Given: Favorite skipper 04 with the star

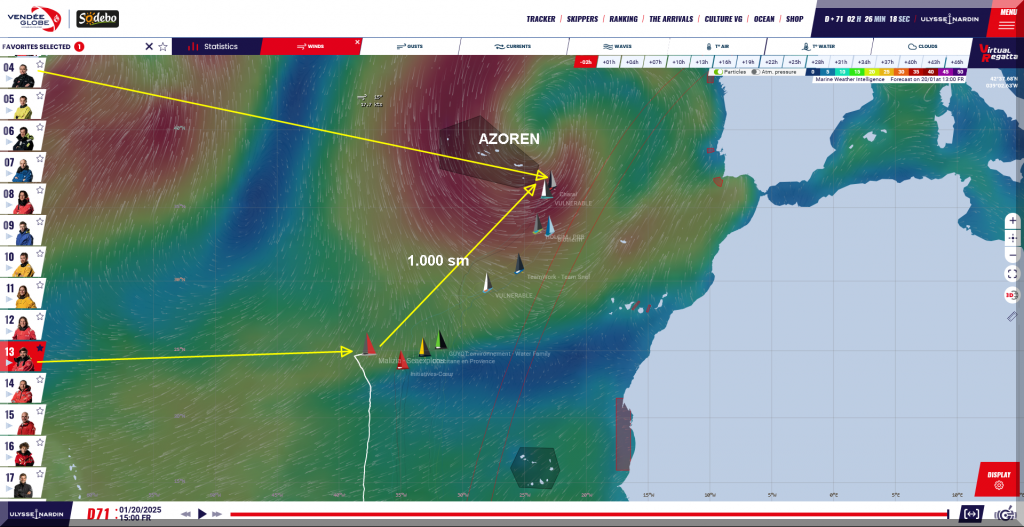Looking at the screenshot, I should tap(40, 65).
